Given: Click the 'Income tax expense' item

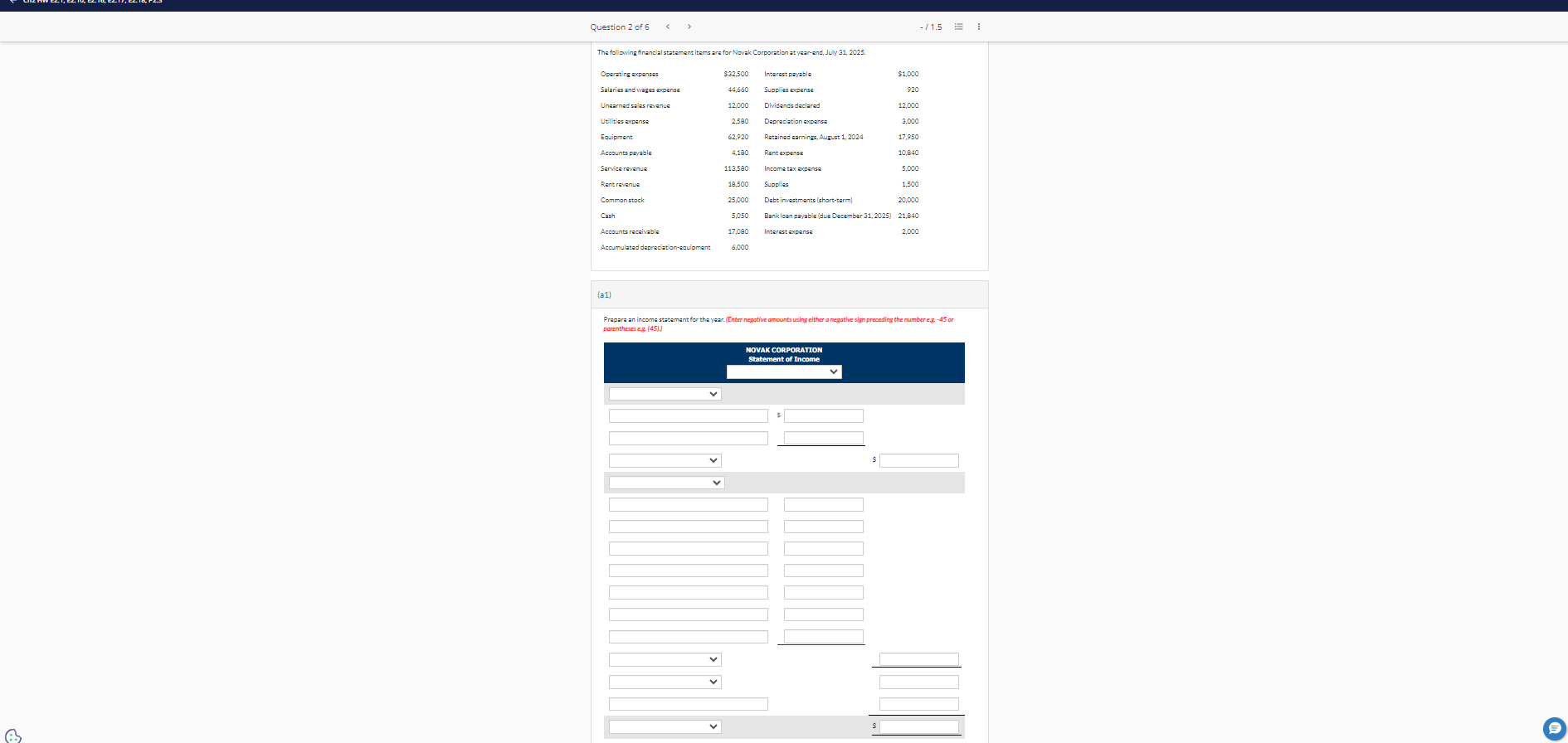Looking at the screenshot, I should (793, 169).
